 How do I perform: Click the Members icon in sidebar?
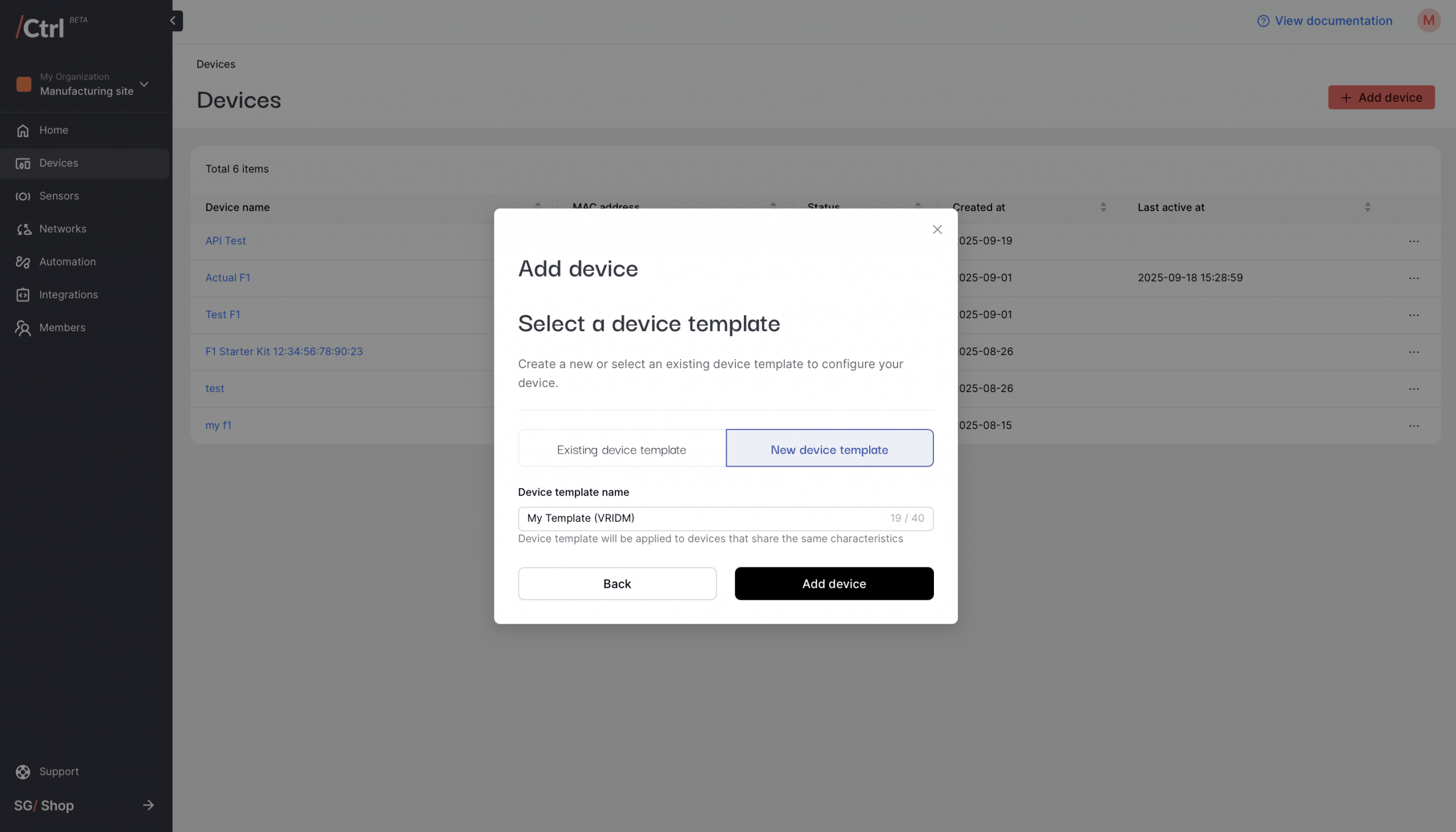[x=23, y=328]
